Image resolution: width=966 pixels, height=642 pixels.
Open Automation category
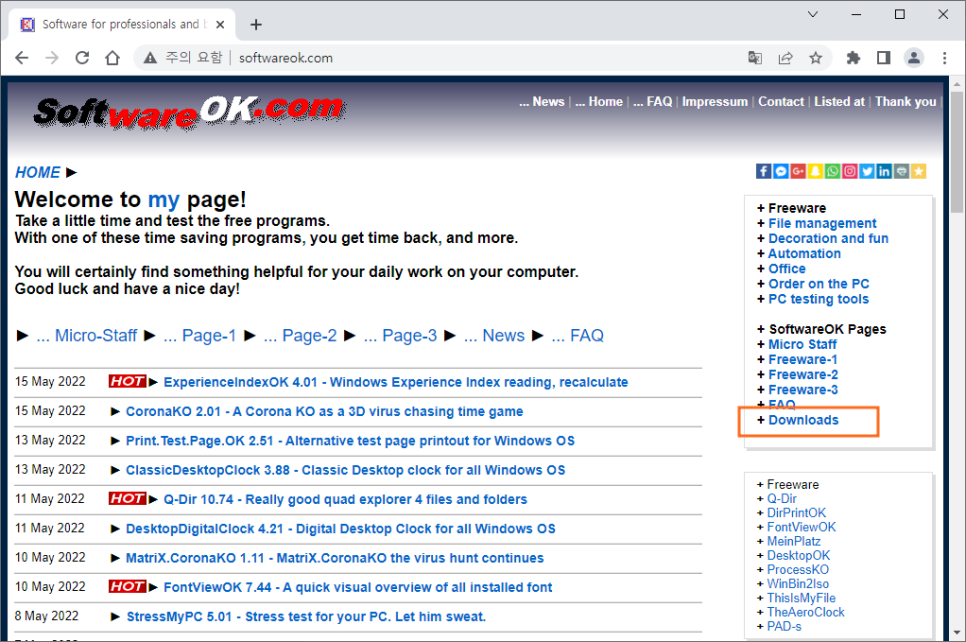(804, 253)
